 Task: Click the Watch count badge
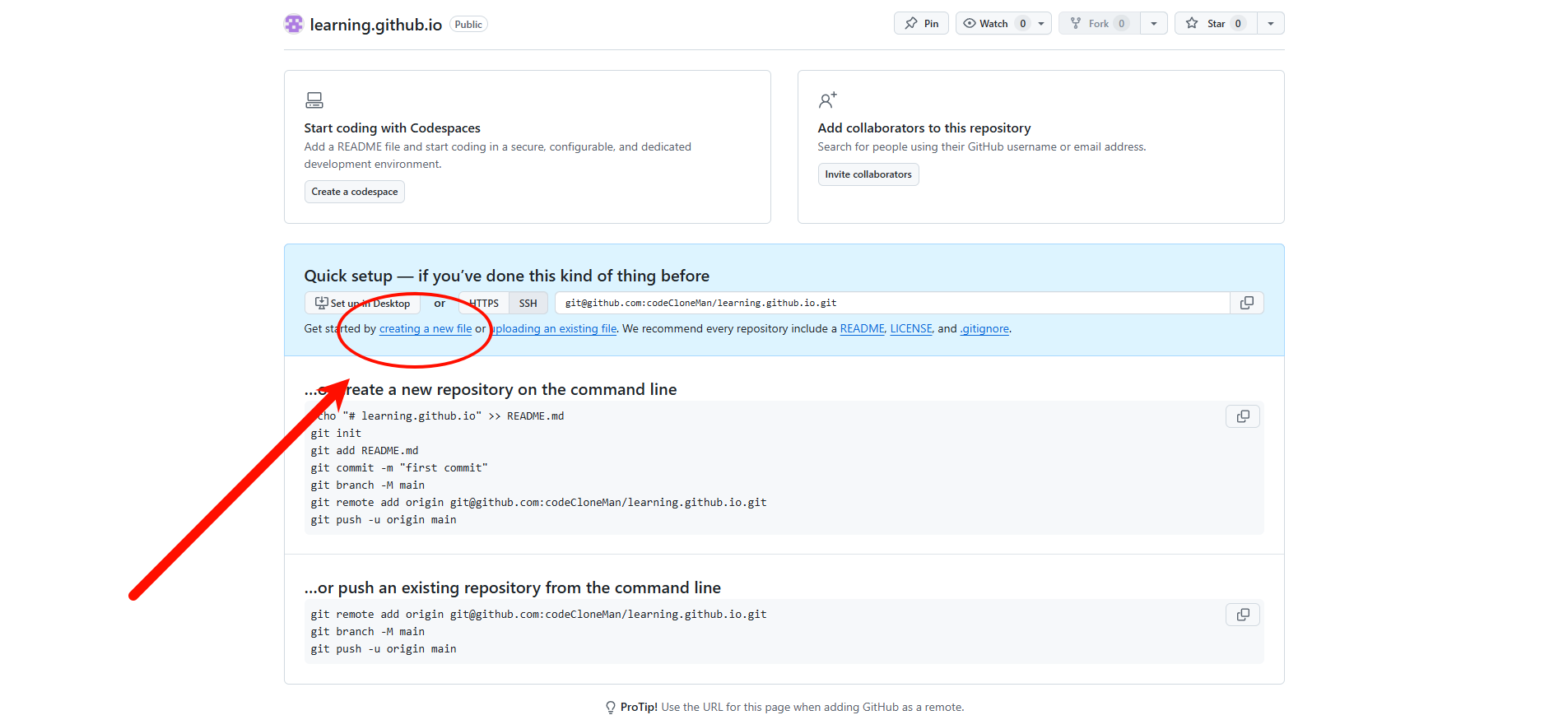tap(1022, 23)
